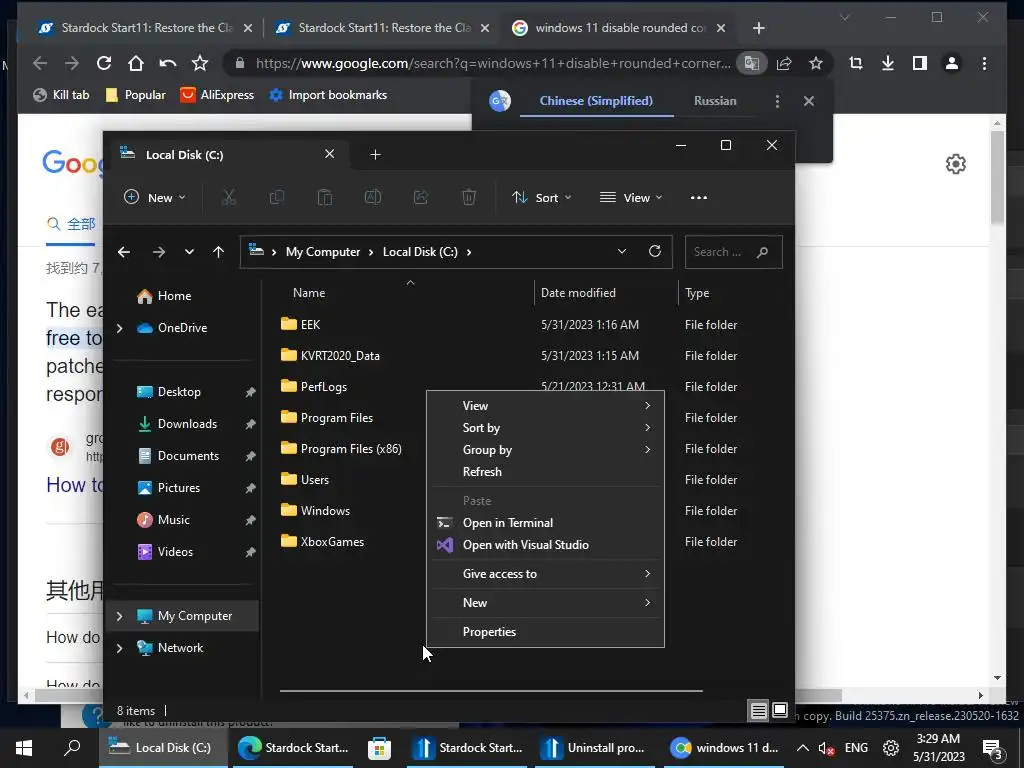The image size is (1024, 768).
Task: Open a new browser tab
Action: coord(759,28)
